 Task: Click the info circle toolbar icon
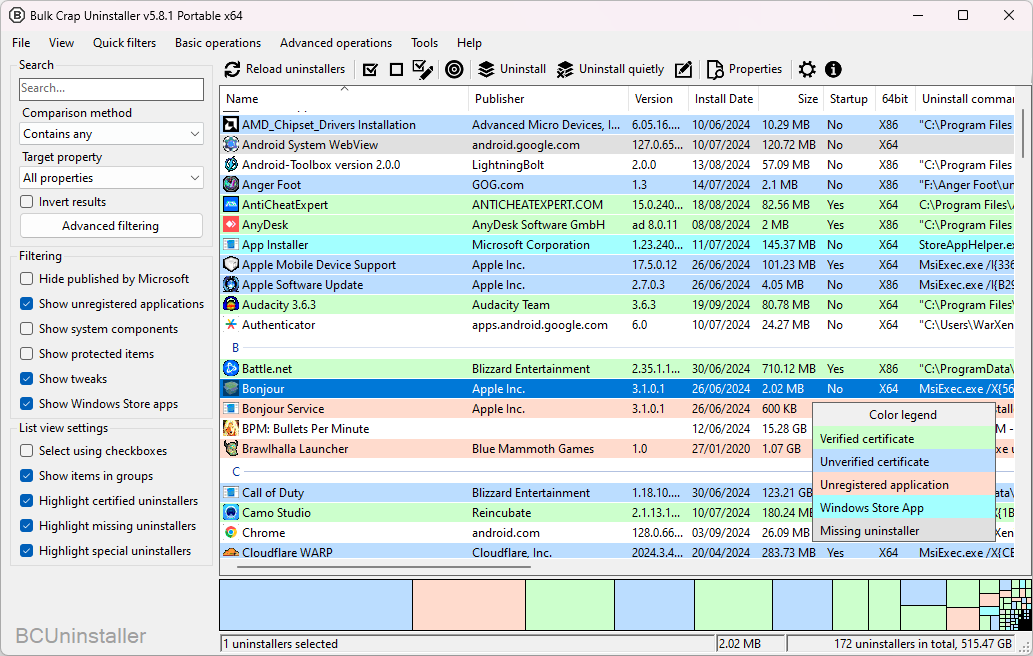pyautogui.click(x=833, y=69)
